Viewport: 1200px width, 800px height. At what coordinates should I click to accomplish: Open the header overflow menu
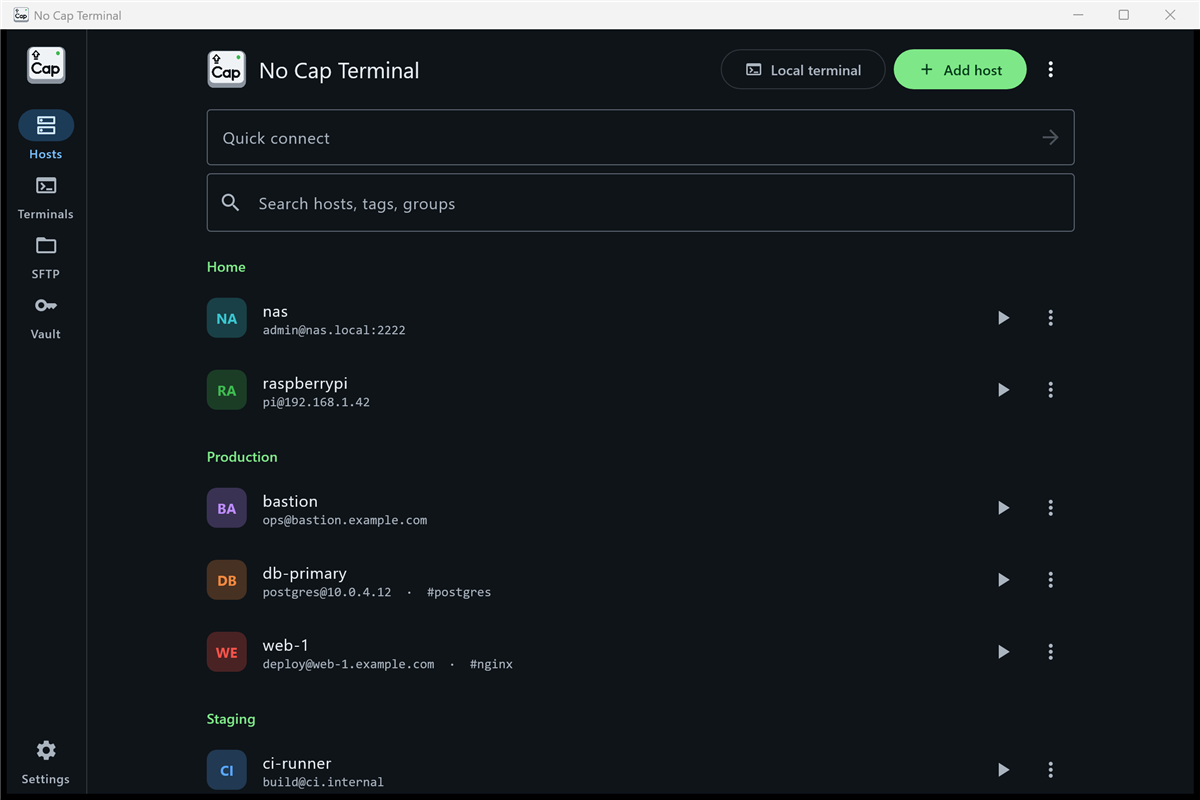(1050, 70)
